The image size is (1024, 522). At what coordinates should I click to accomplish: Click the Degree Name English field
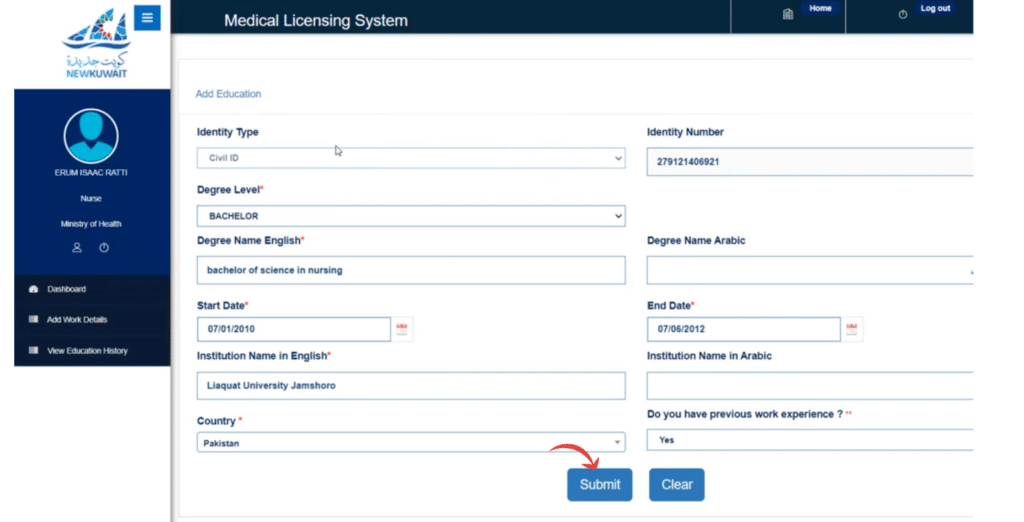point(411,270)
